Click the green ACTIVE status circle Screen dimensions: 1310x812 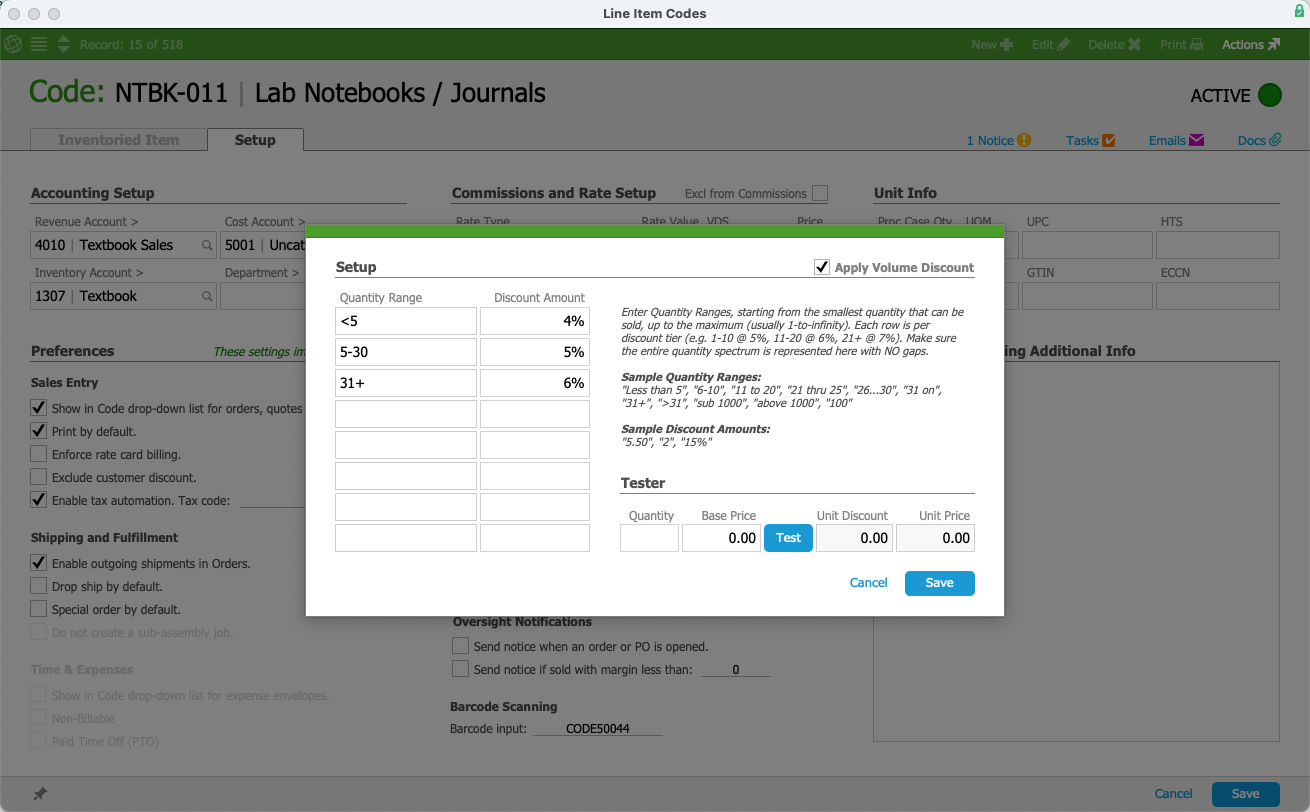point(1269,96)
